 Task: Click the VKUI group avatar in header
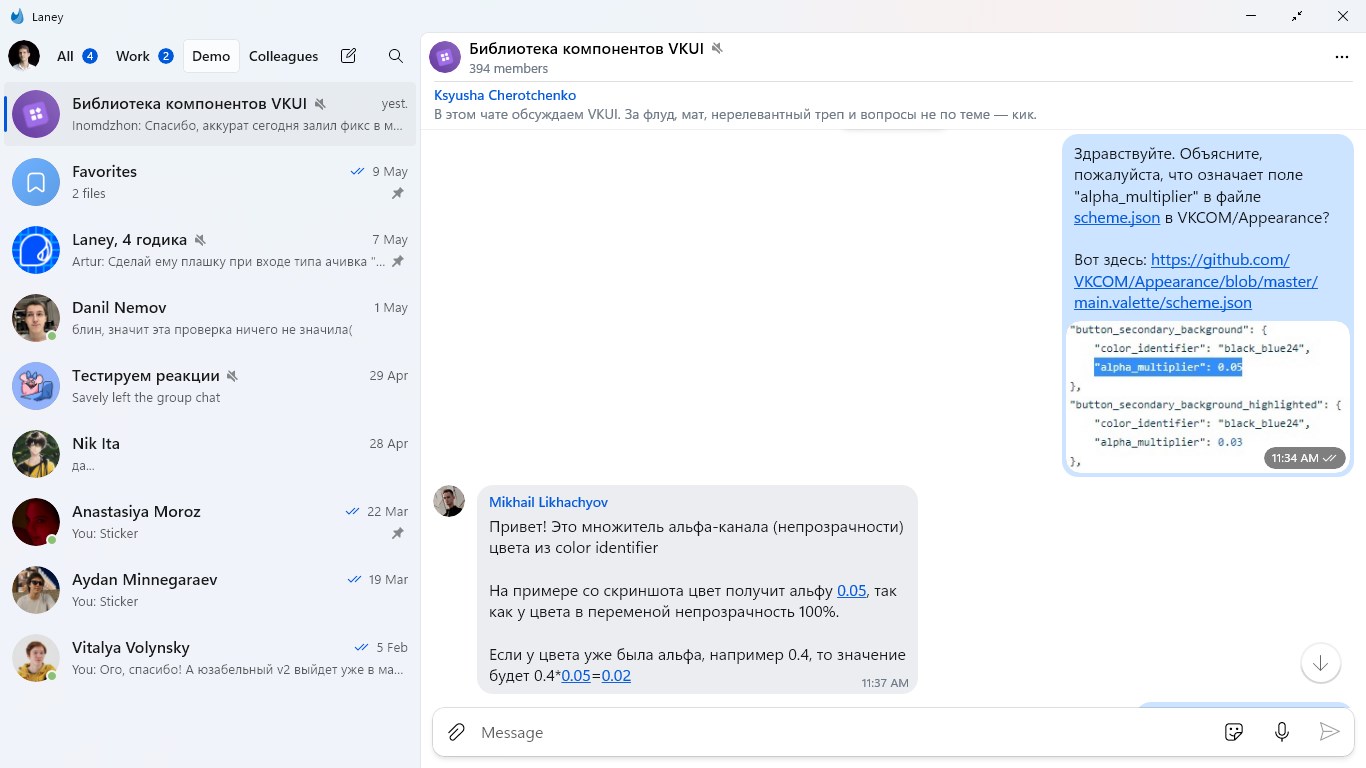tap(445, 57)
